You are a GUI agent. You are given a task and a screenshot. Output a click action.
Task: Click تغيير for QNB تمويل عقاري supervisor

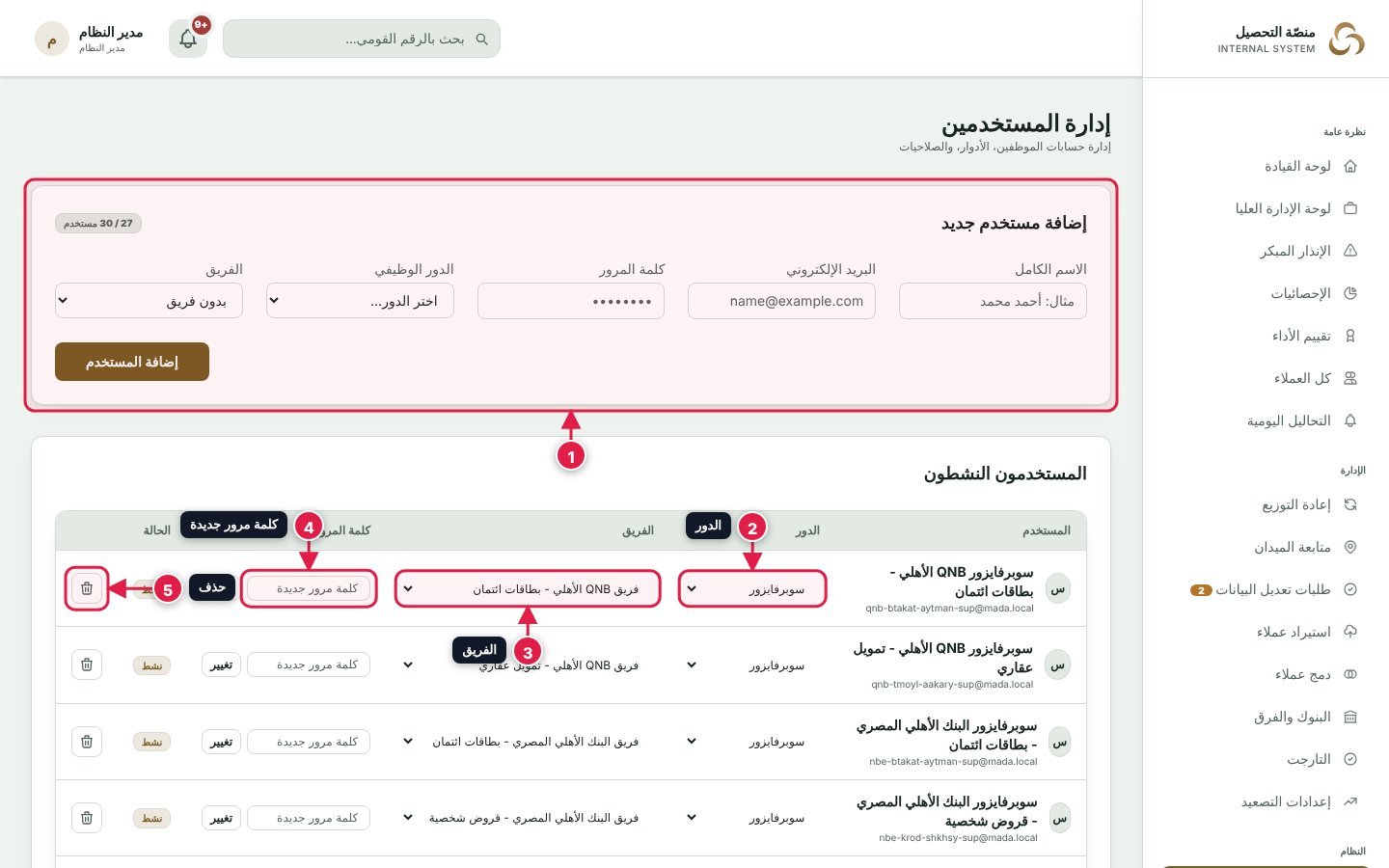click(x=221, y=665)
